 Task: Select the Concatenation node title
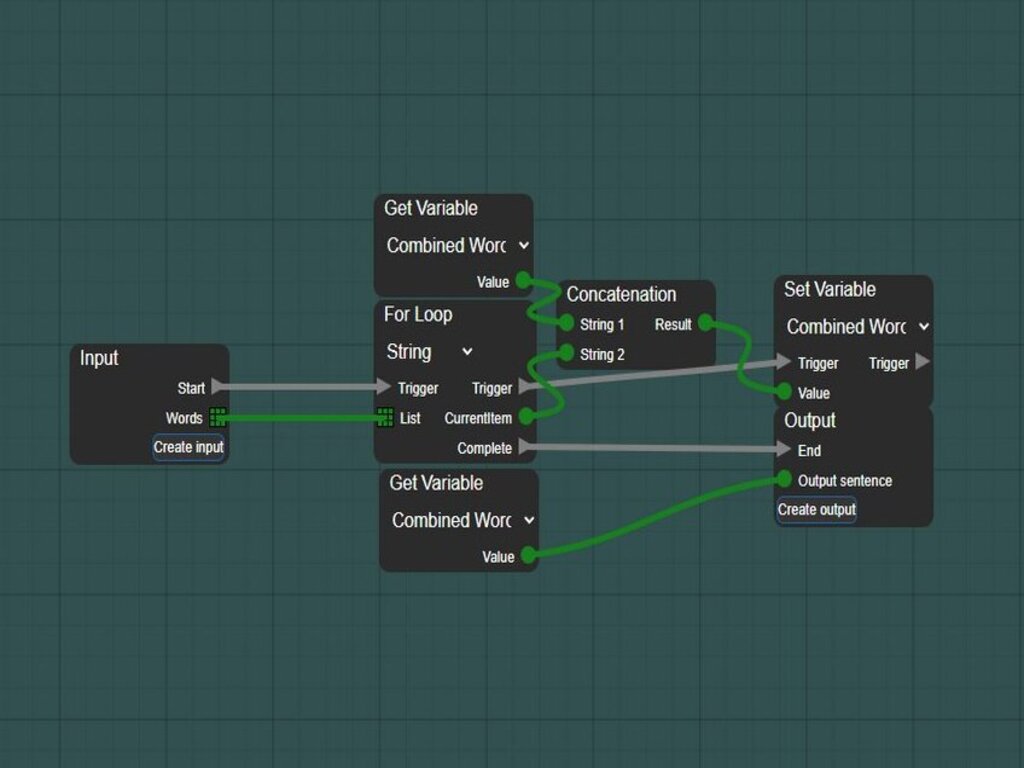point(621,295)
